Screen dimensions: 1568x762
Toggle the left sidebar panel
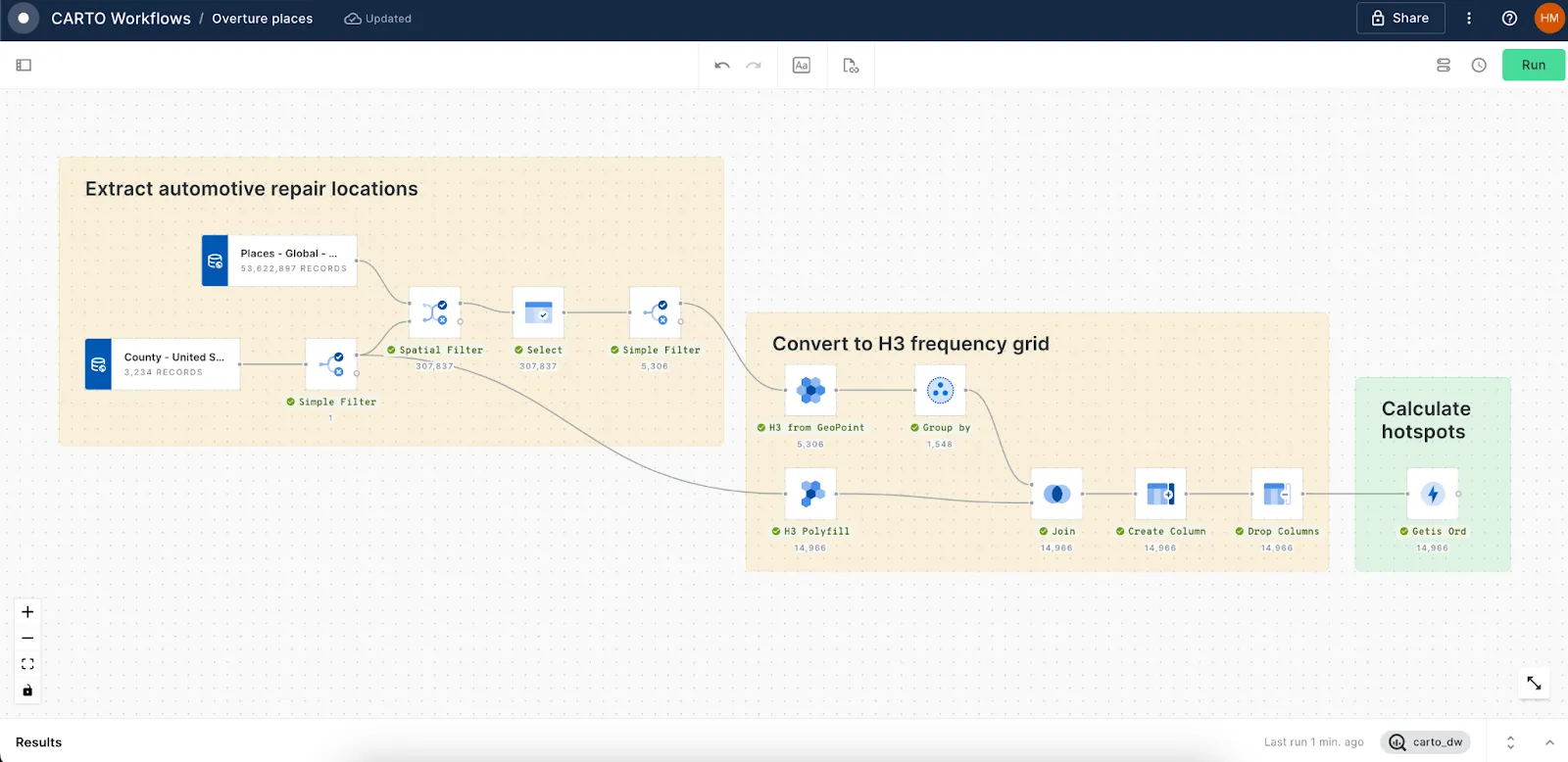tap(24, 66)
